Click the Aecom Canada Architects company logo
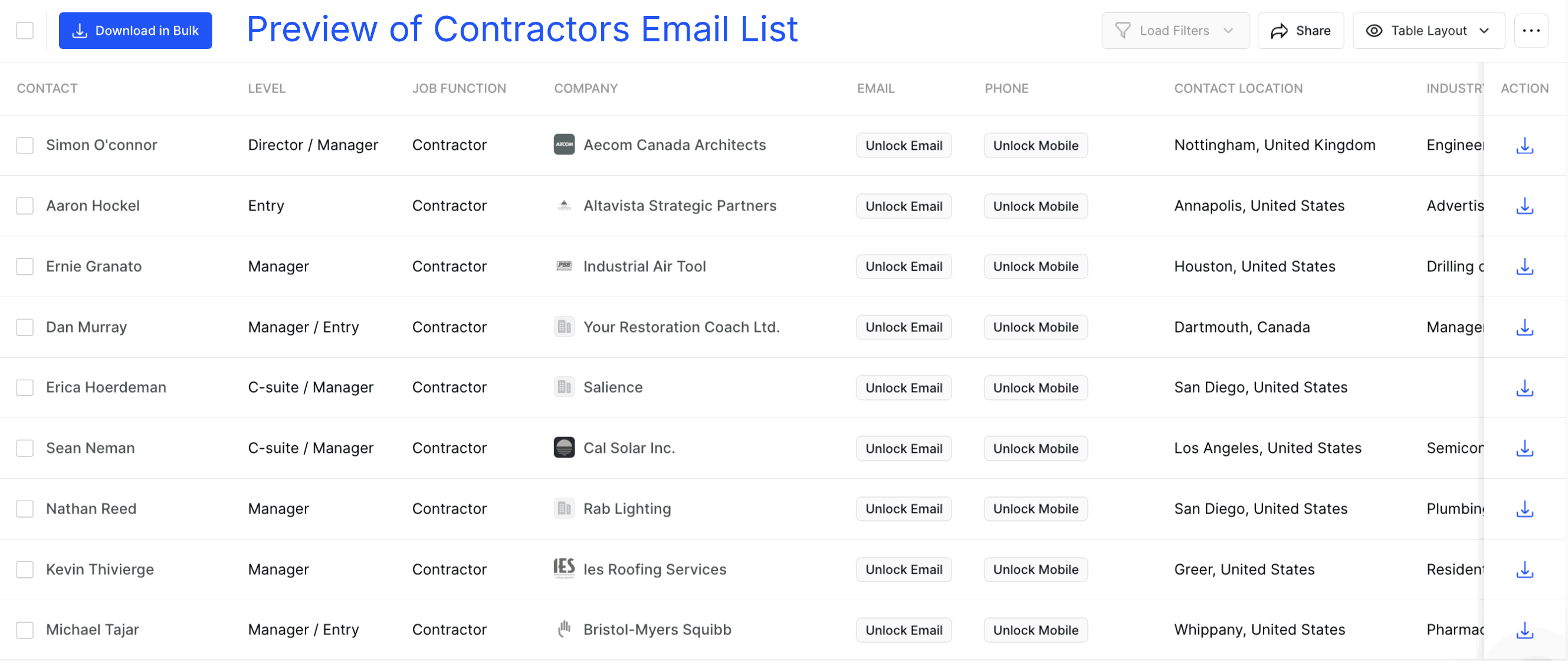 (x=565, y=145)
